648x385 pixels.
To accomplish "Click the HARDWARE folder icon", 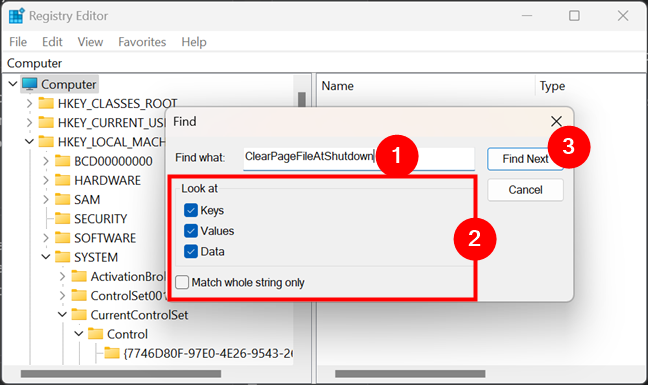I will [62, 180].
